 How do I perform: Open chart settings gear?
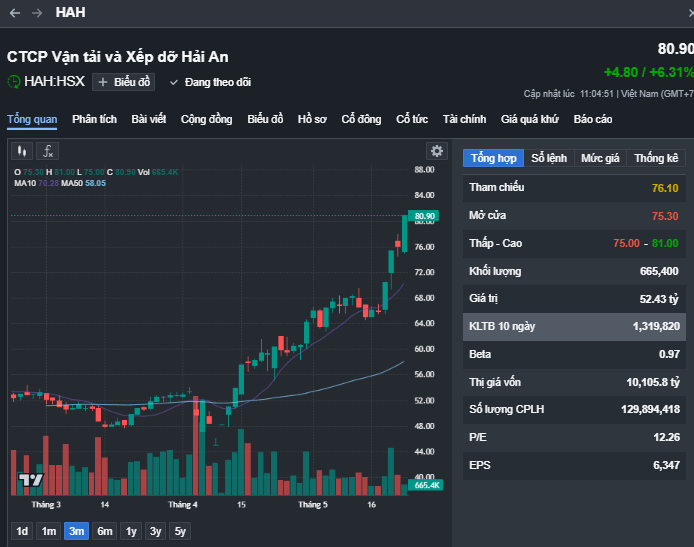436,151
